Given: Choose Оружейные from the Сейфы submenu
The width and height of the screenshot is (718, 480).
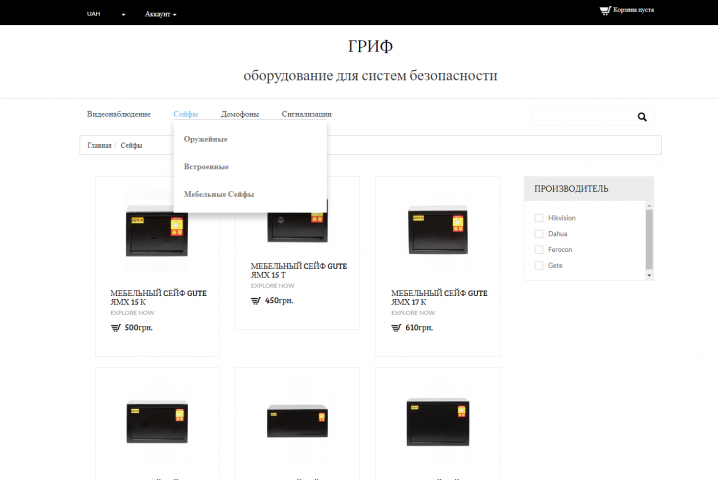Looking at the screenshot, I should click(206, 139).
